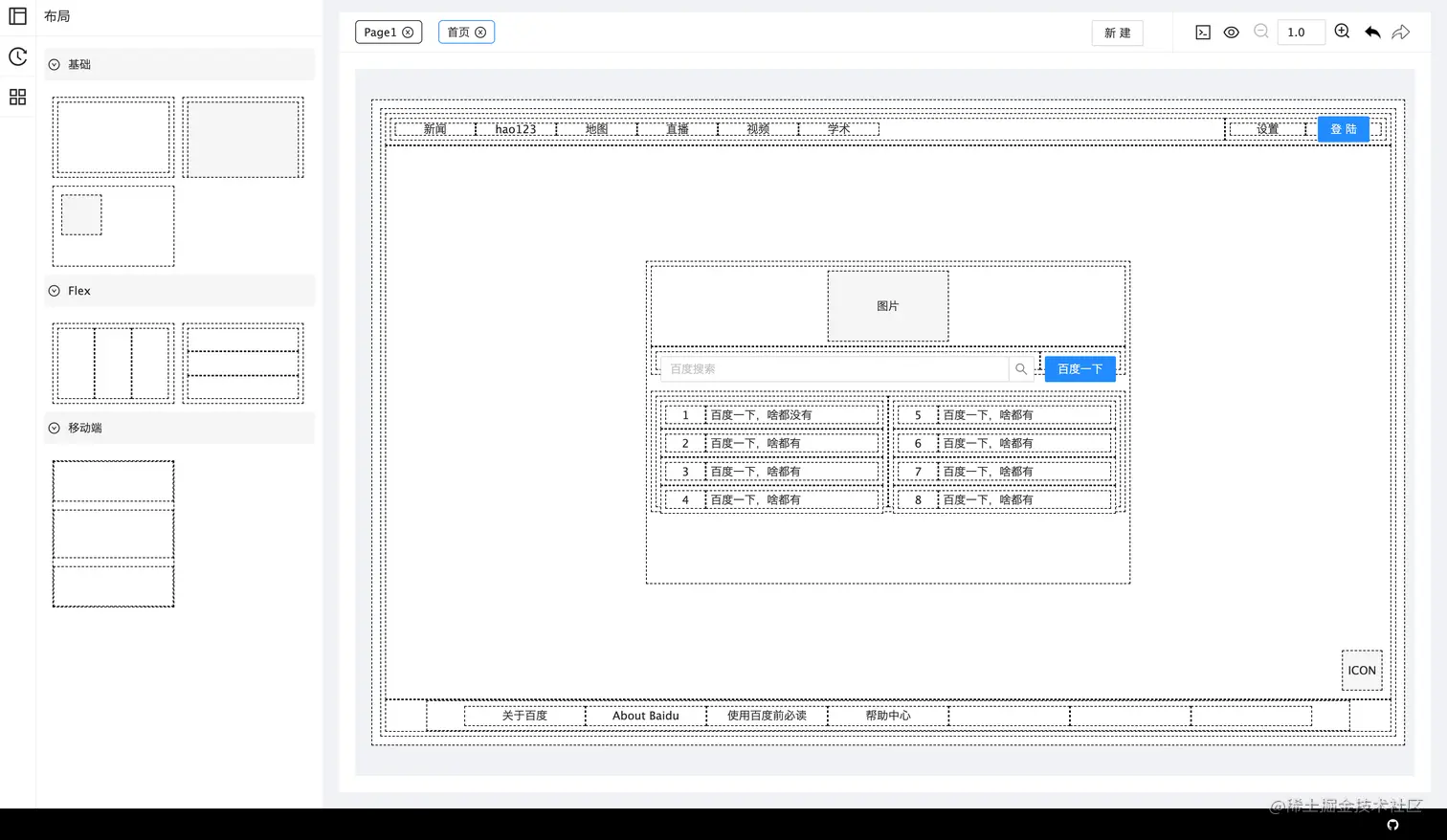The width and height of the screenshot is (1447, 840).
Task: Click the hao123 nav item on canvas
Action: point(516,129)
